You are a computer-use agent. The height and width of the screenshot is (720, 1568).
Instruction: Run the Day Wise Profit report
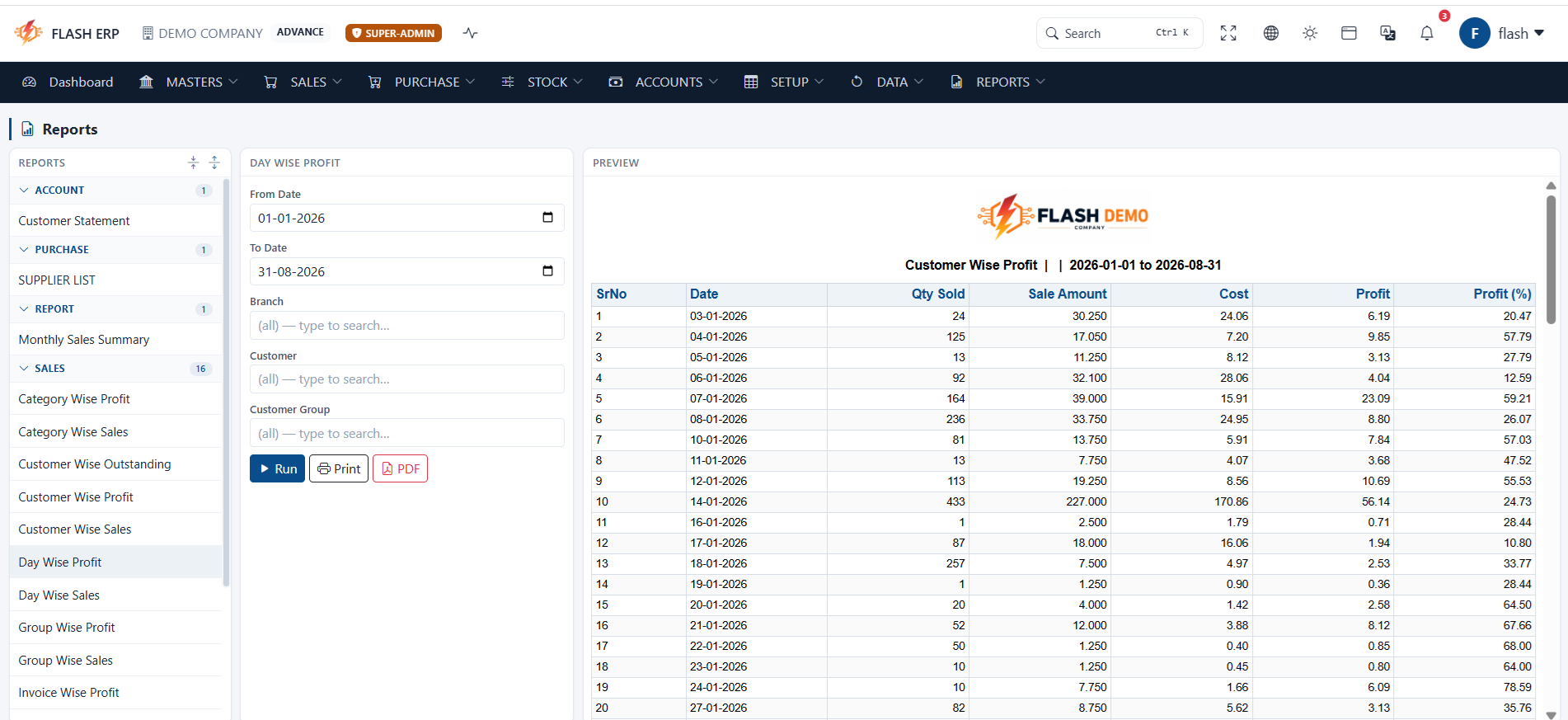coord(277,468)
